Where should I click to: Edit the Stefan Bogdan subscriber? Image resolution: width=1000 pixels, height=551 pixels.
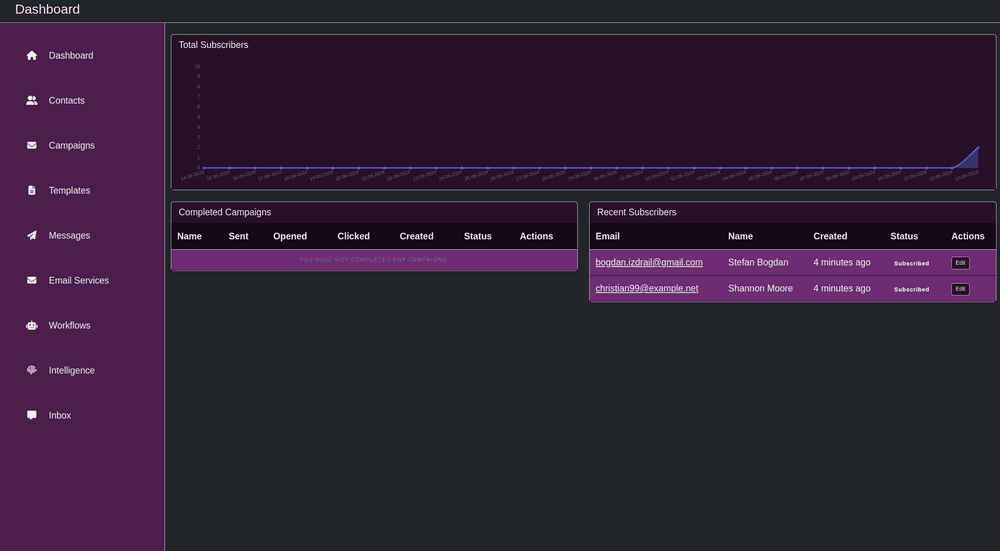(x=960, y=263)
